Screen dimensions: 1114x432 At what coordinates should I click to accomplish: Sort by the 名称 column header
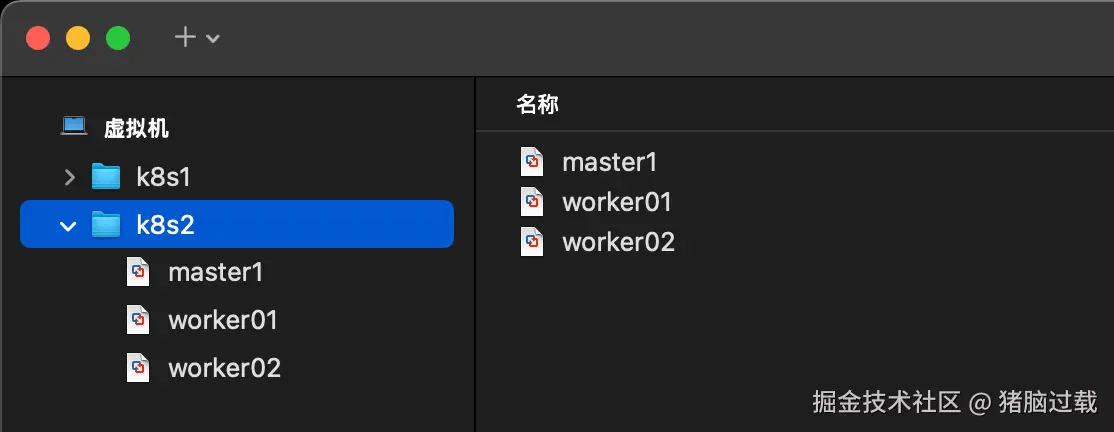tap(537, 104)
